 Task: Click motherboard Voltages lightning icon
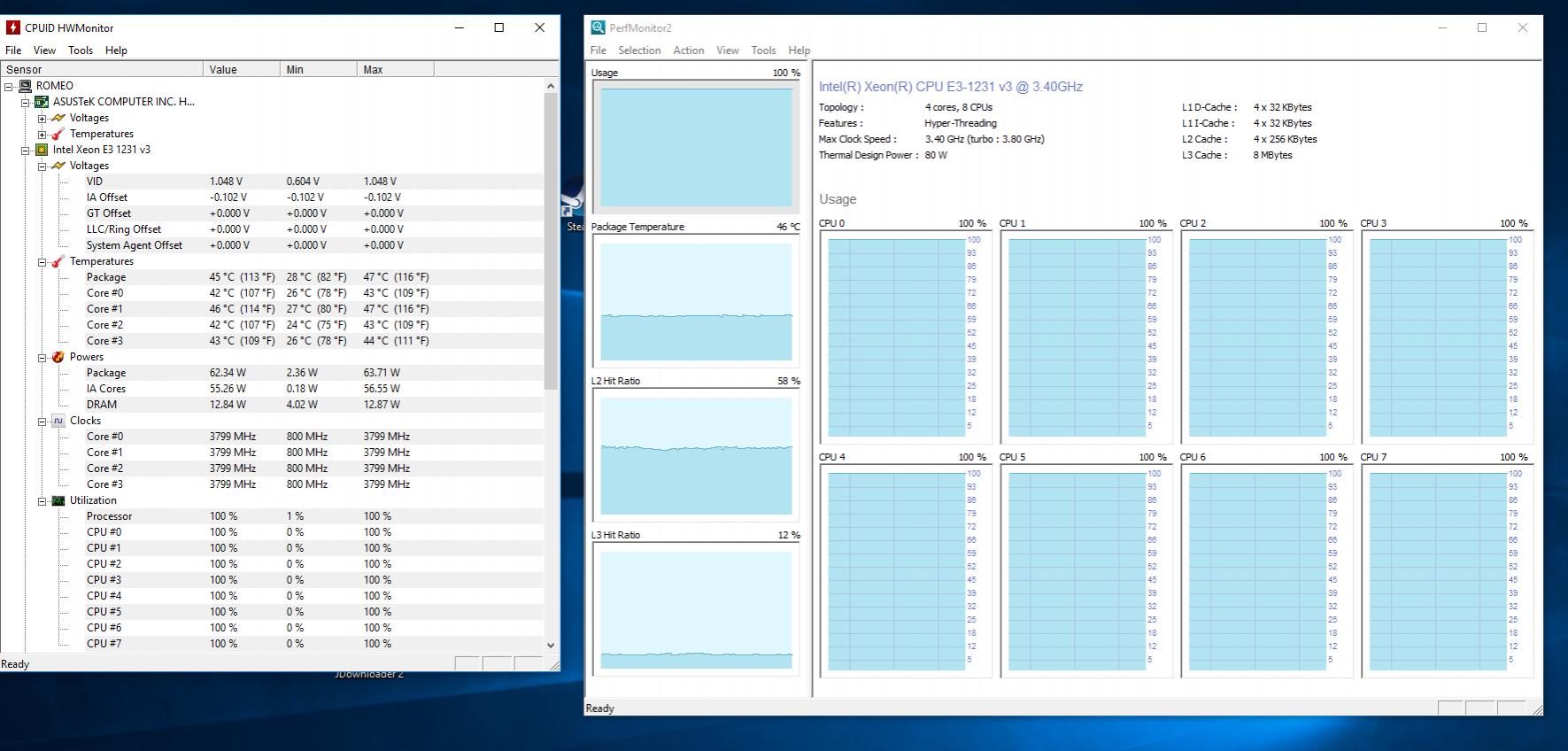pyautogui.click(x=58, y=118)
